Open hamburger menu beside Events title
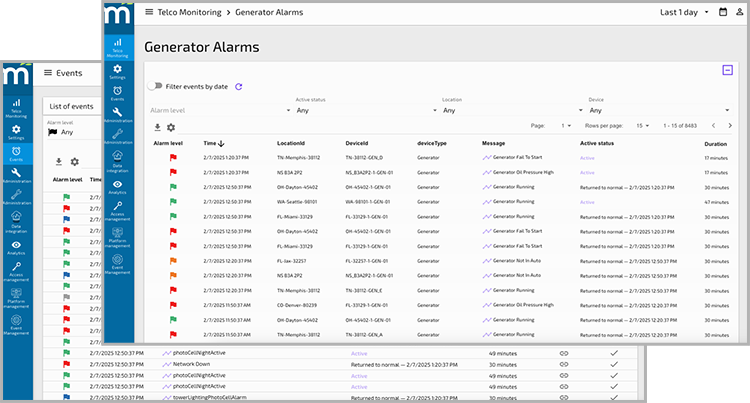This screenshot has width=750, height=403. click(48, 73)
